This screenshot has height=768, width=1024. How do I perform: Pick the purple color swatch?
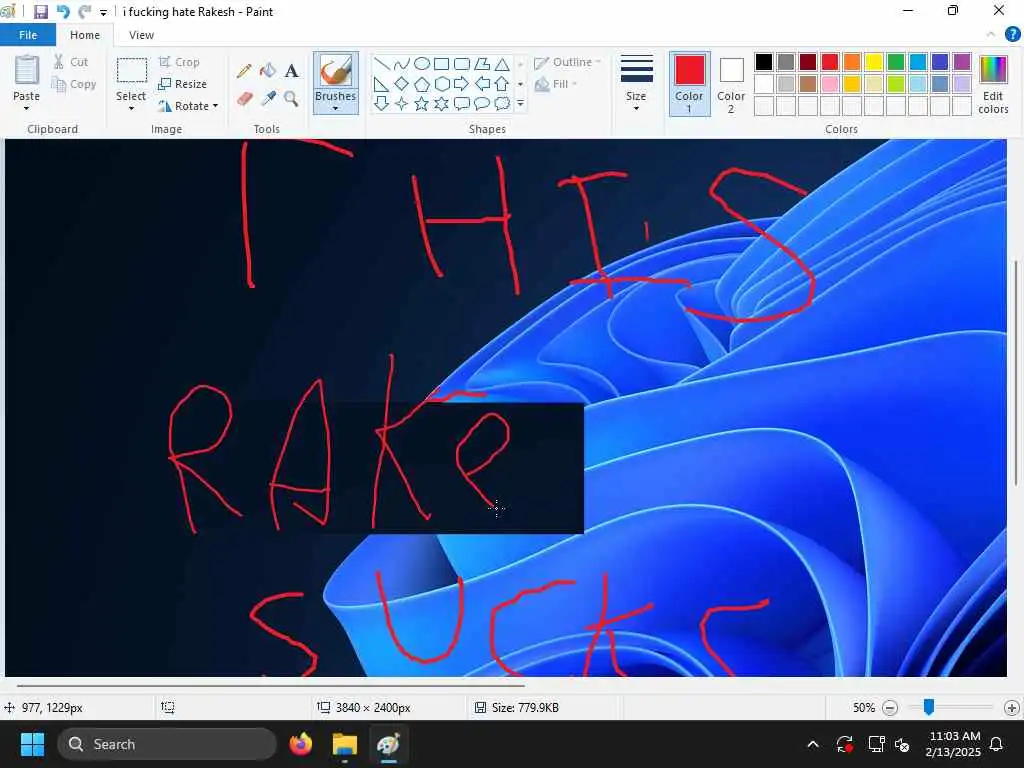tap(962, 62)
